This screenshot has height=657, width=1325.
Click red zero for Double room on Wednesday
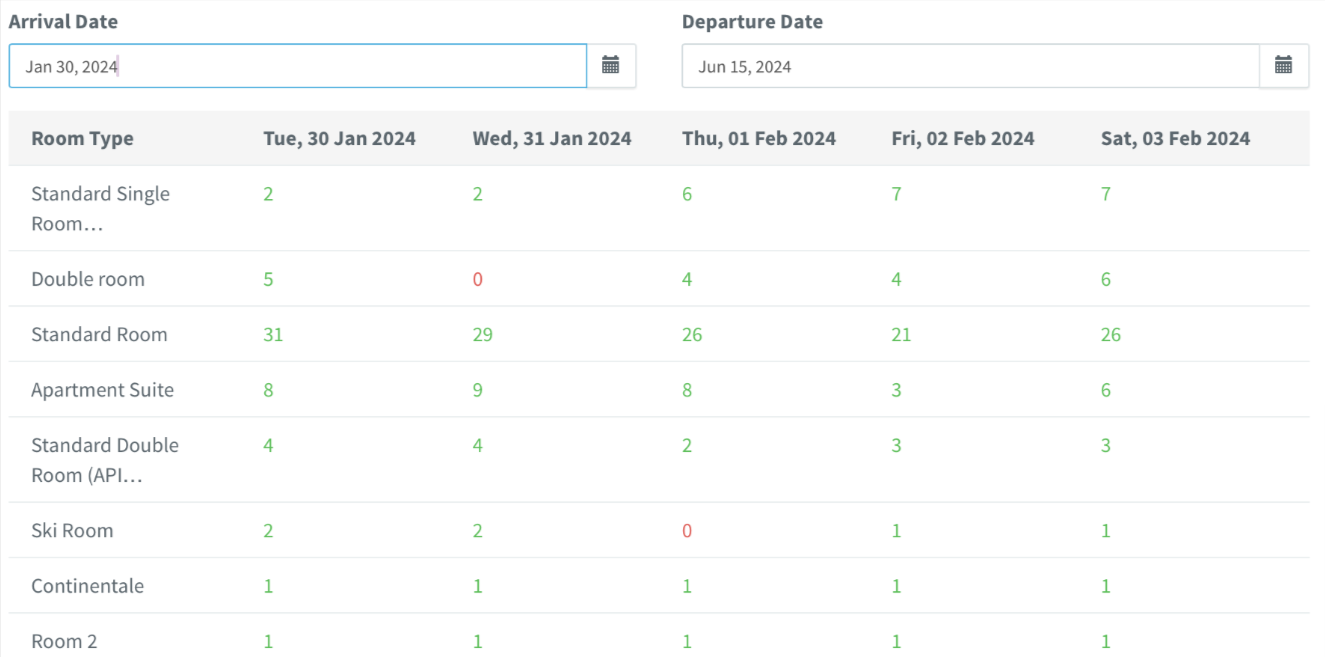(477, 279)
